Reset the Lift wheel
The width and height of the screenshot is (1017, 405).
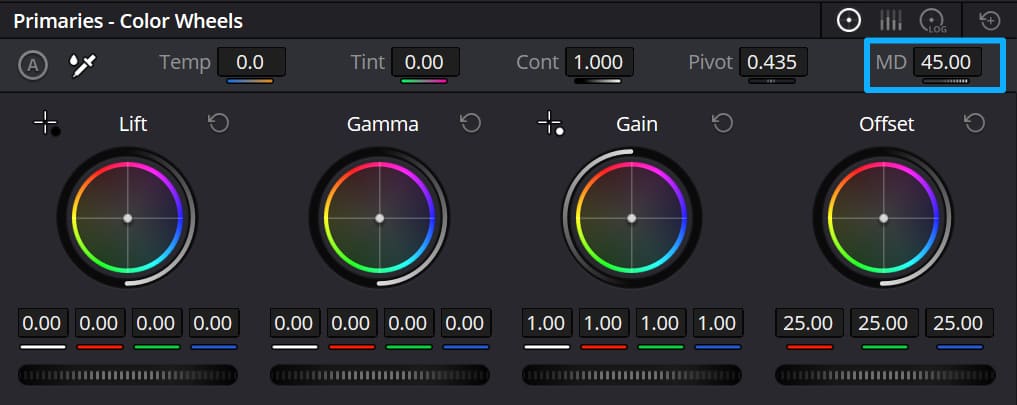pos(219,123)
